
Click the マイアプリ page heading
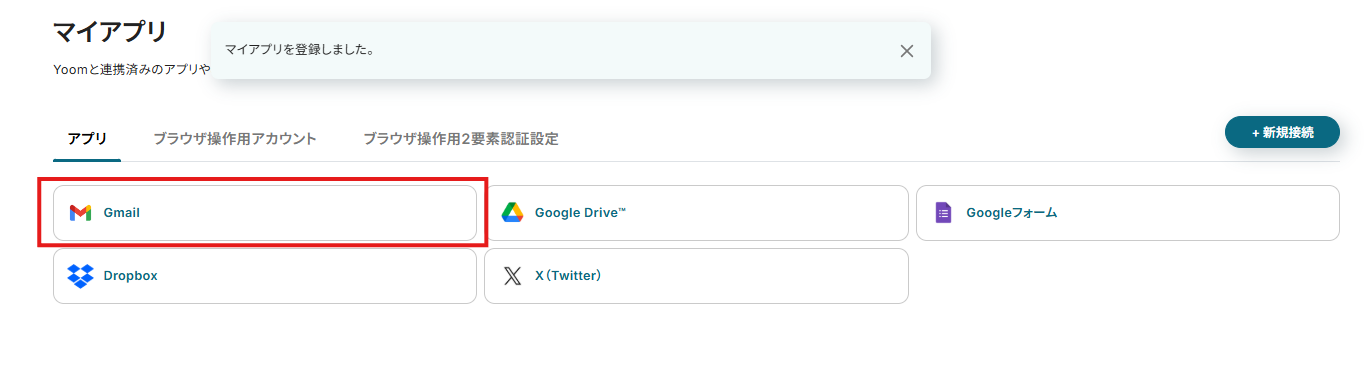(110, 31)
